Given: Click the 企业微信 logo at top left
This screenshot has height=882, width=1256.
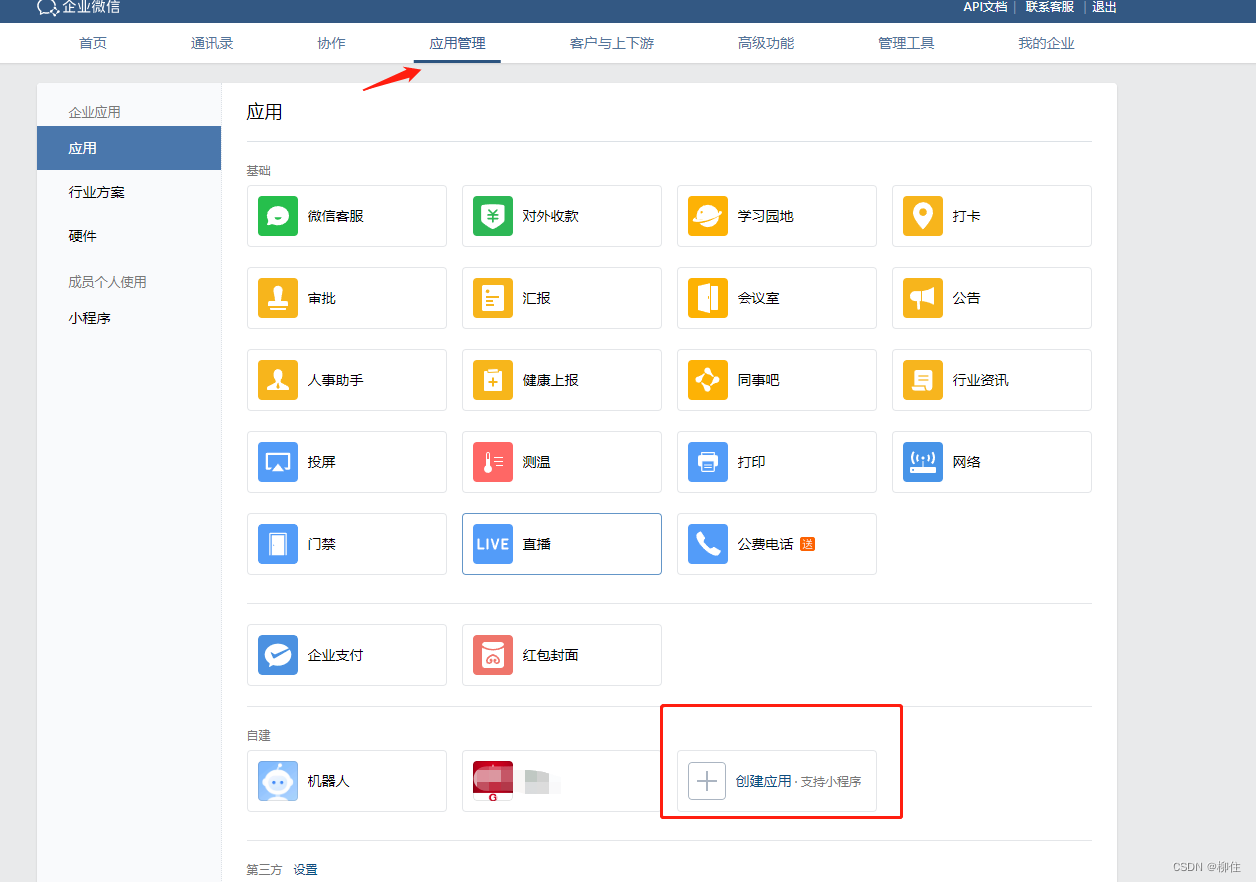Looking at the screenshot, I should pos(78,8).
